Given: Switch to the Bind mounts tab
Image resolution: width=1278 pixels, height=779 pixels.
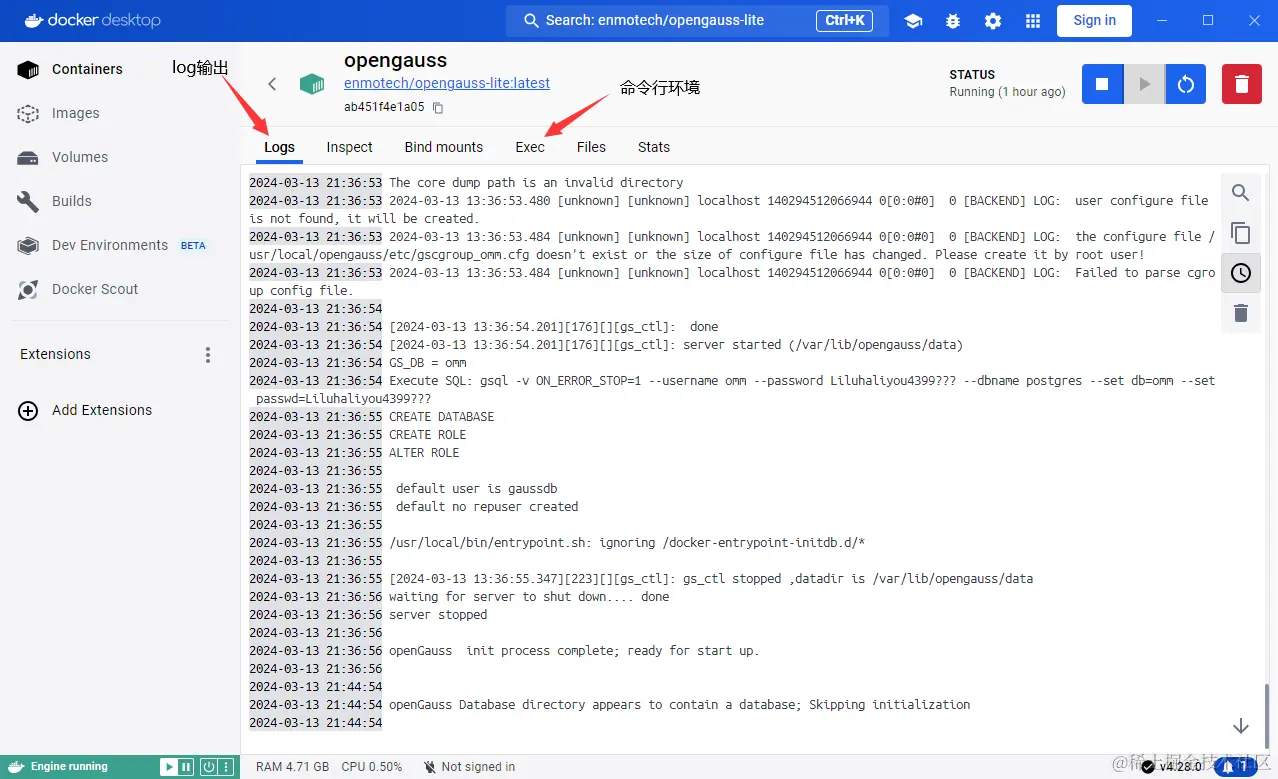Looking at the screenshot, I should point(444,147).
